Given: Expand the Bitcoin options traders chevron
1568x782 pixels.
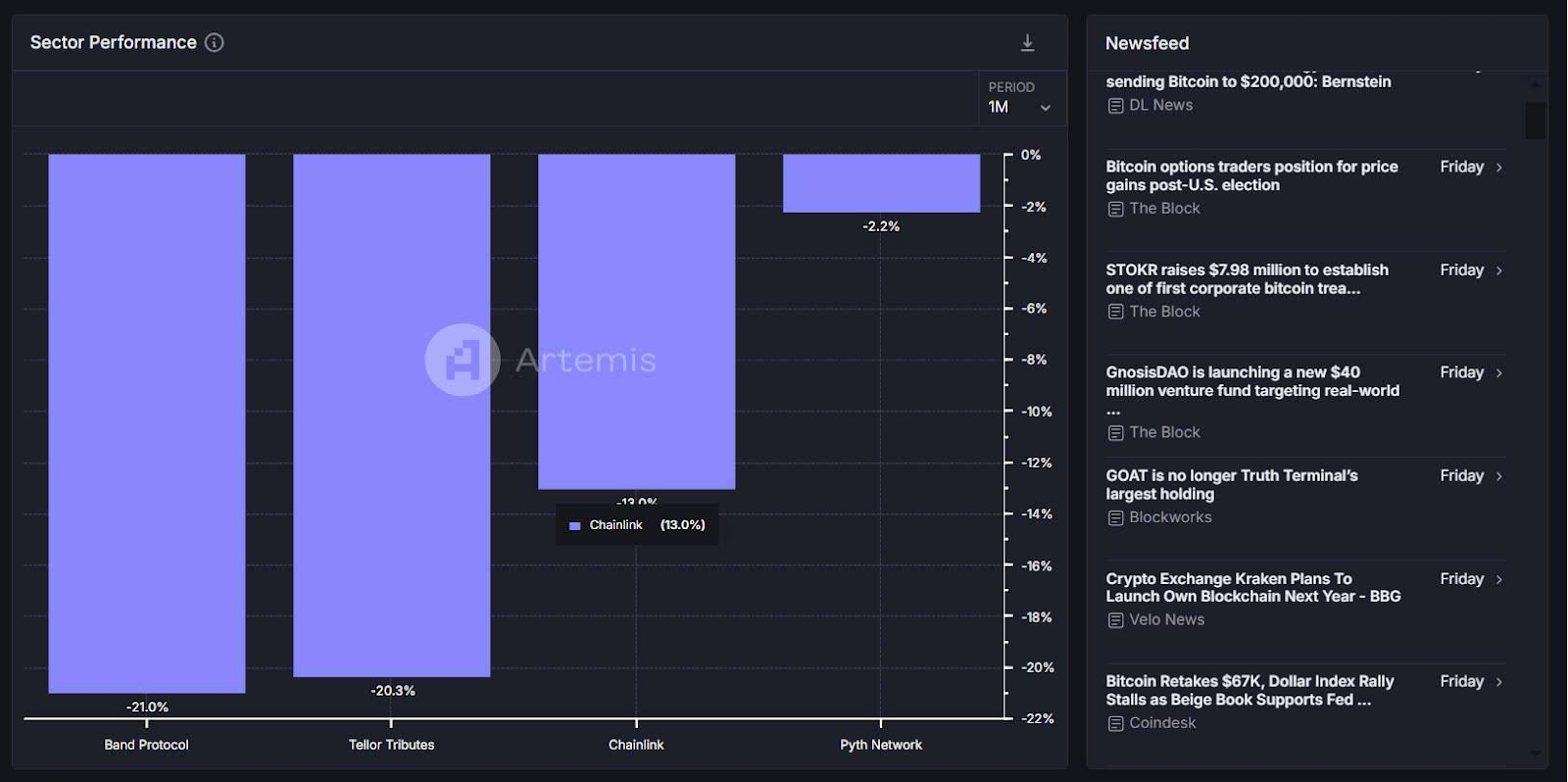Looking at the screenshot, I should 1499,168.
